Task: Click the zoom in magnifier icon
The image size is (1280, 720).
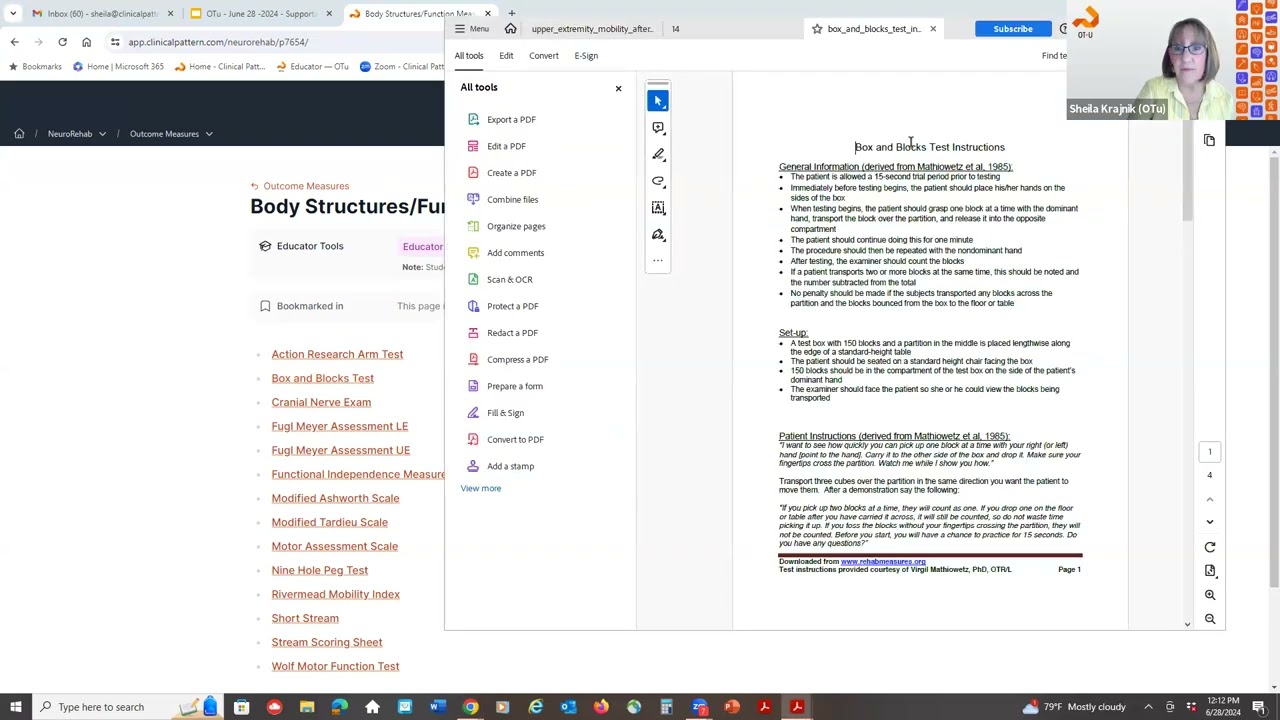Action: tap(1210, 595)
